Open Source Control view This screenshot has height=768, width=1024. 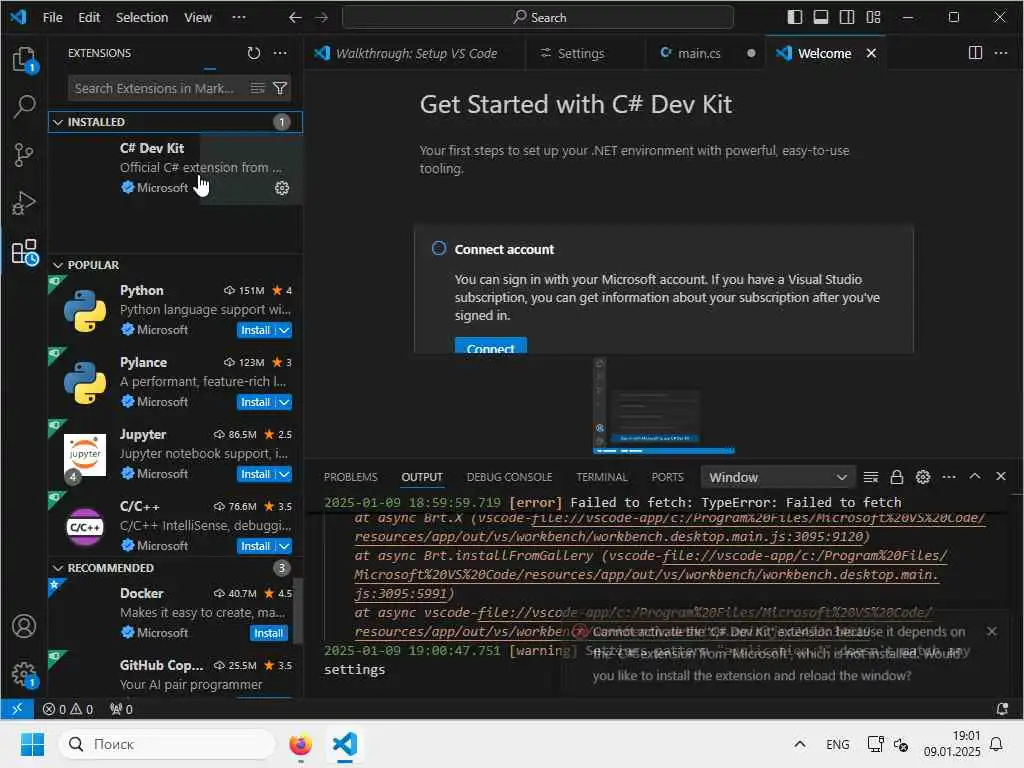pos(24,155)
